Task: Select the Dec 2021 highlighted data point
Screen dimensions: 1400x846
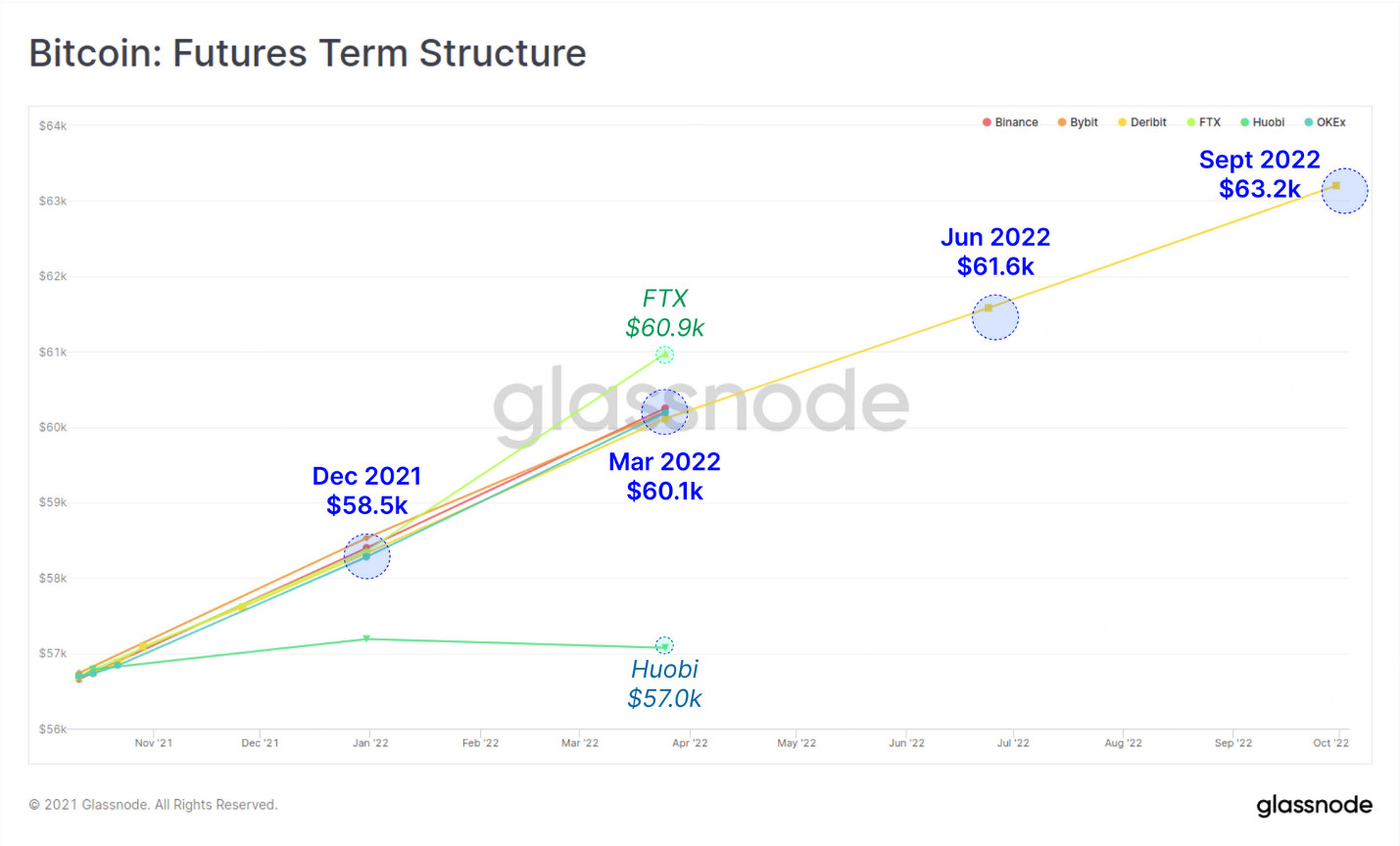Action: (367, 556)
